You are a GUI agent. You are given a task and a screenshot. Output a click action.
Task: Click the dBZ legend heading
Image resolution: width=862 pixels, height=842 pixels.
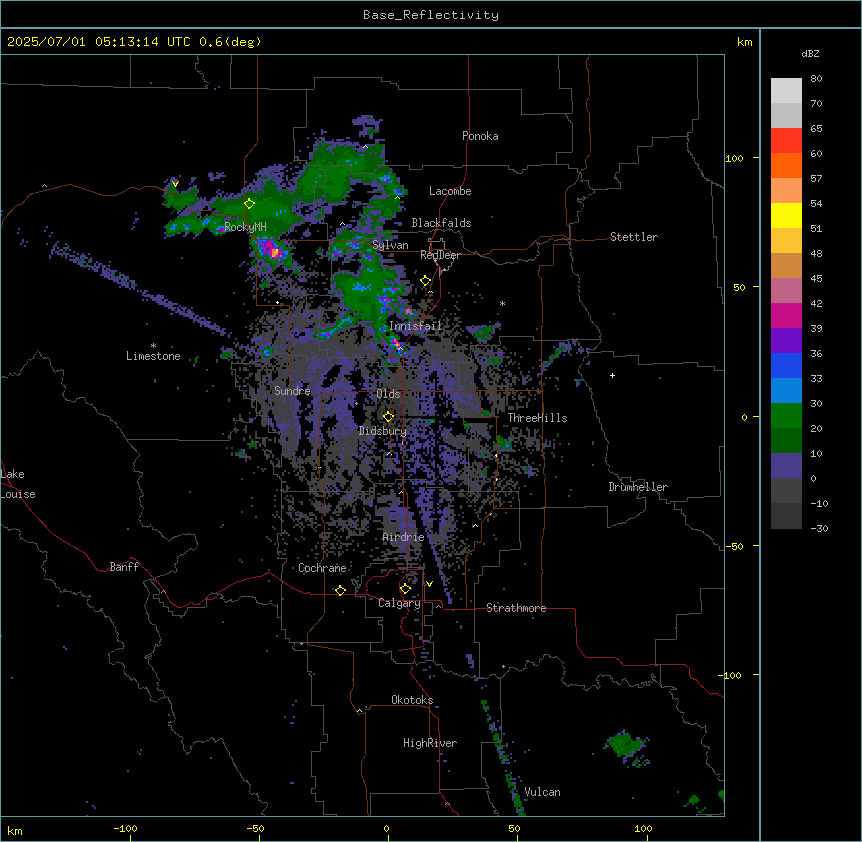coord(810,54)
